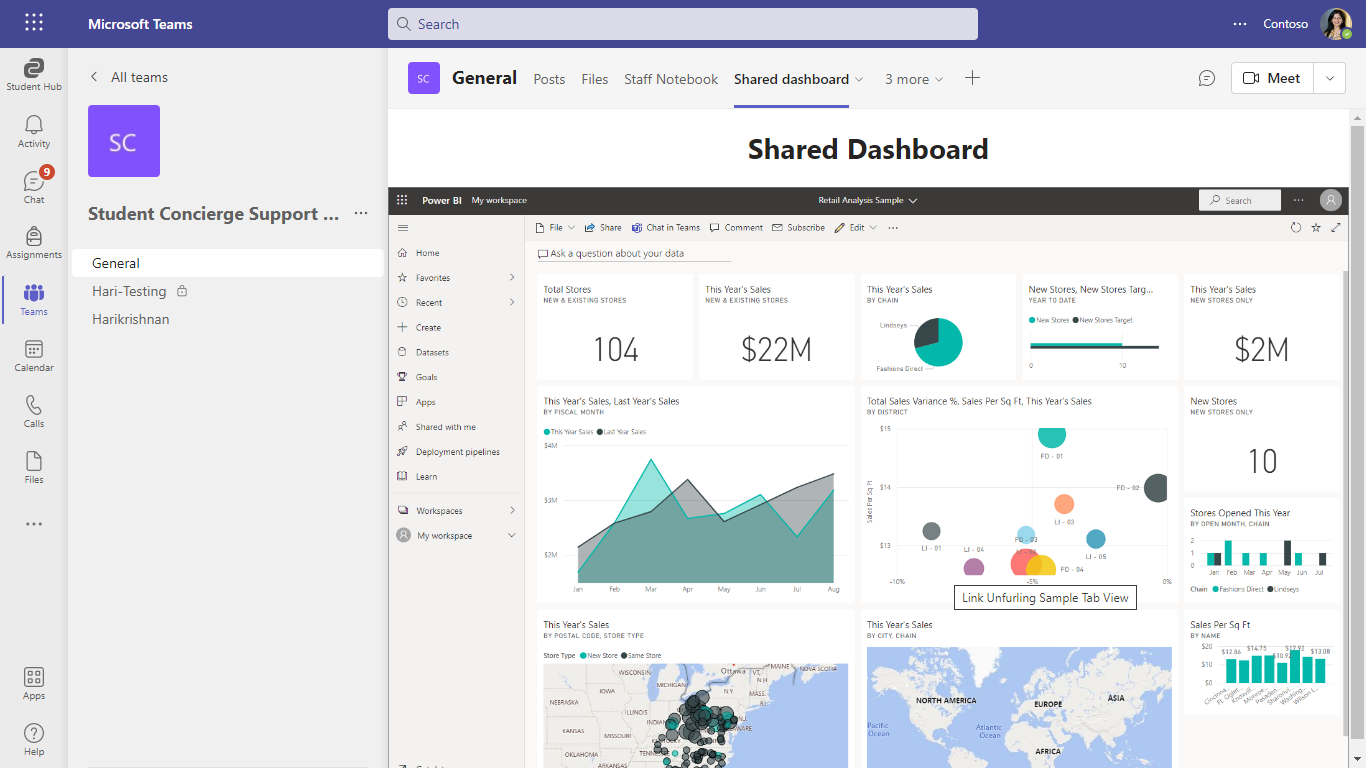Switch to the Posts tab
Viewport: 1366px width, 768px height.
click(x=549, y=79)
